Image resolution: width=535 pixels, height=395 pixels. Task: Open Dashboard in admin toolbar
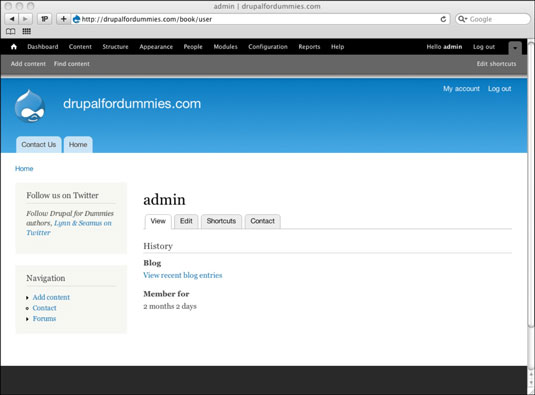[x=43, y=47]
